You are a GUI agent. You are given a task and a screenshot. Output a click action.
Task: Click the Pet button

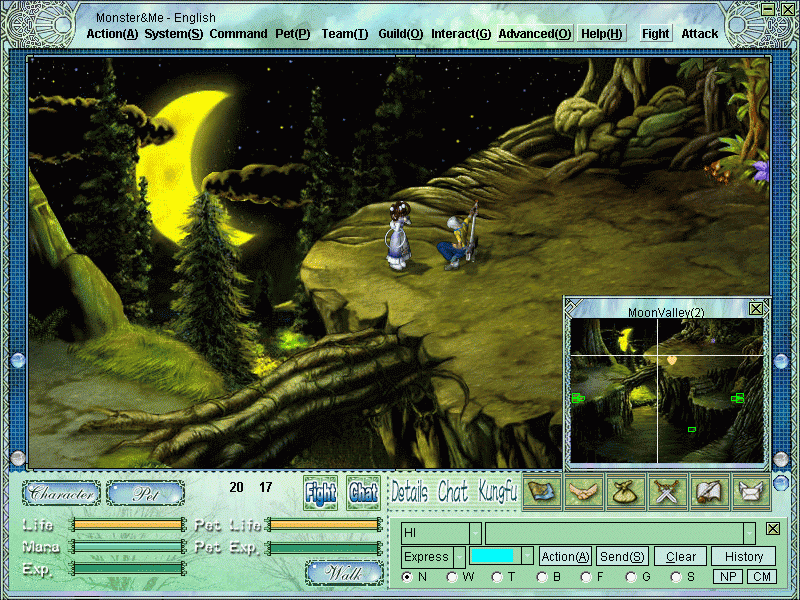coord(145,493)
